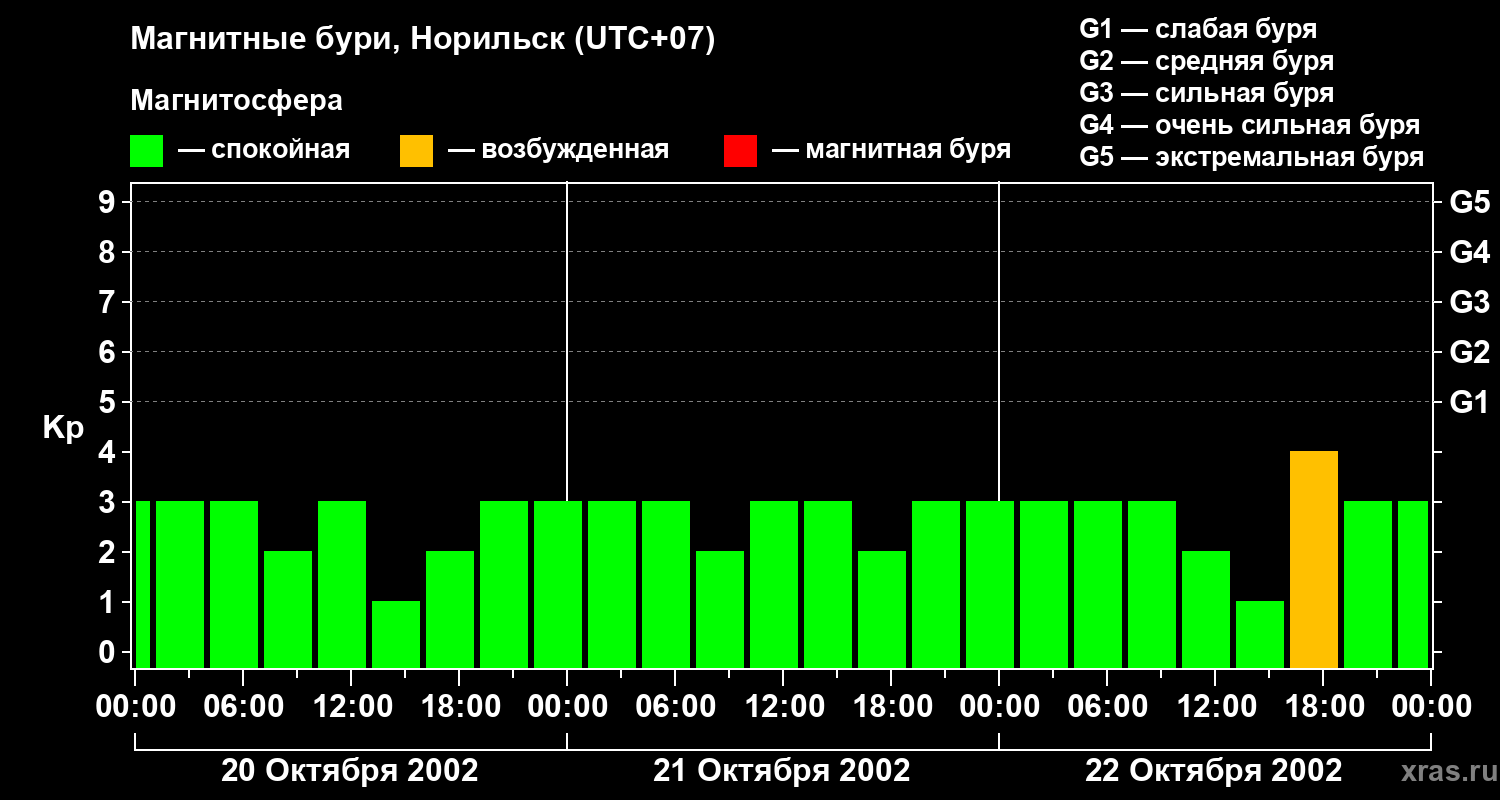Click the '00:00' label at the chart's right edge
Viewport: 1500px width, 800px height.
tap(1431, 707)
